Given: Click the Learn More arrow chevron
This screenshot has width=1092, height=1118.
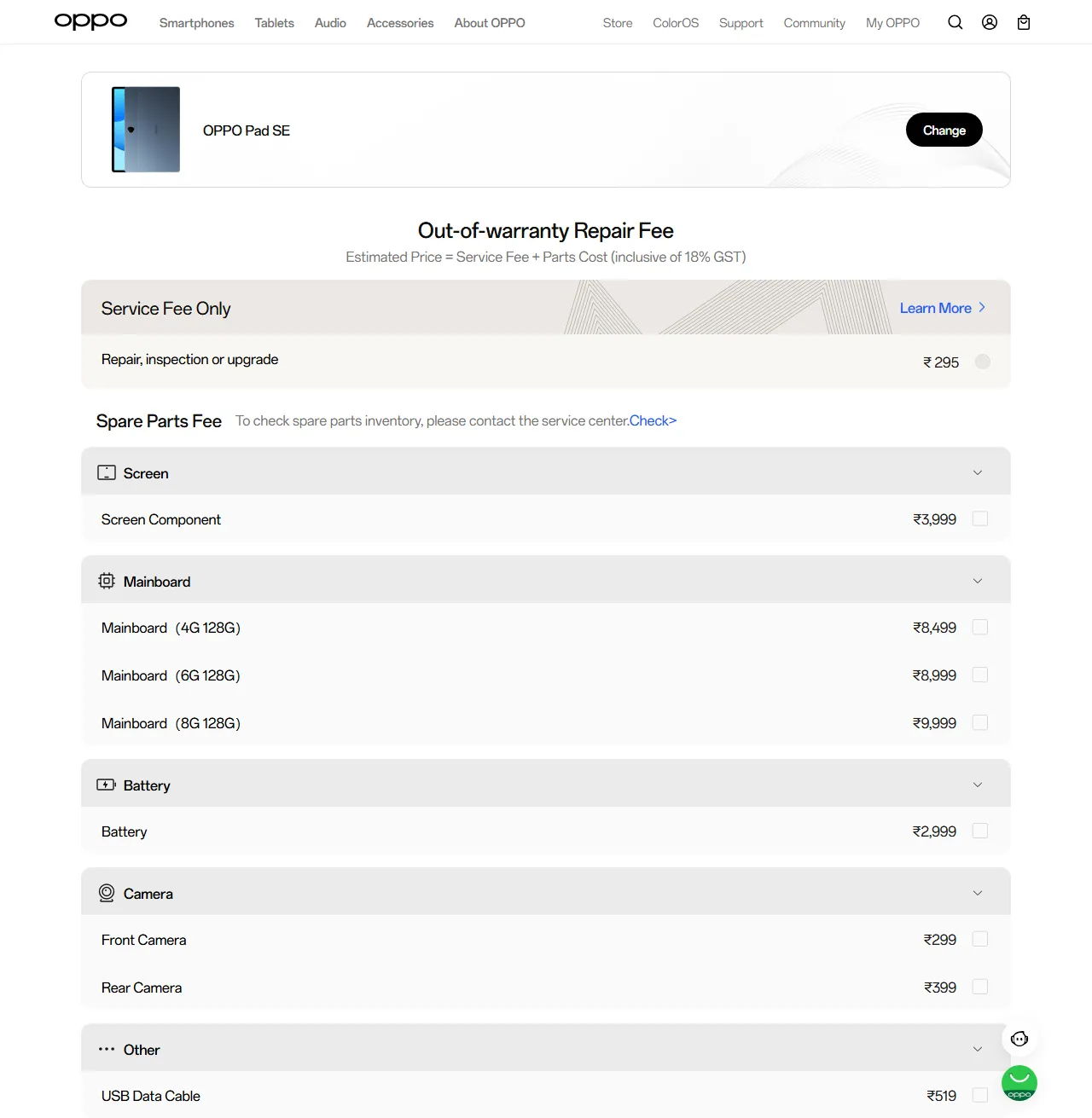Looking at the screenshot, I should [x=982, y=307].
